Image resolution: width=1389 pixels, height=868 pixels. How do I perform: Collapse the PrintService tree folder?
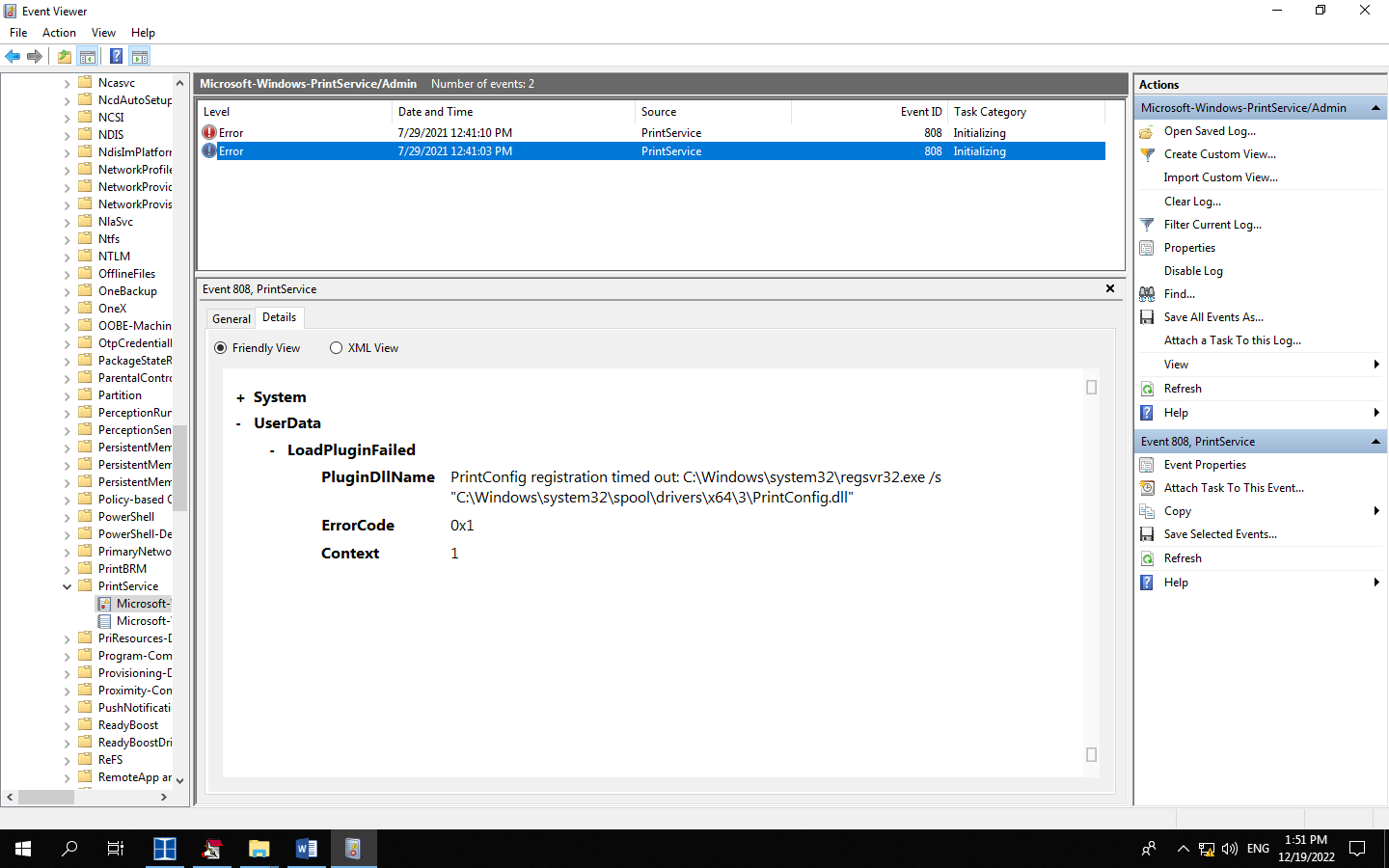pyautogui.click(x=68, y=586)
